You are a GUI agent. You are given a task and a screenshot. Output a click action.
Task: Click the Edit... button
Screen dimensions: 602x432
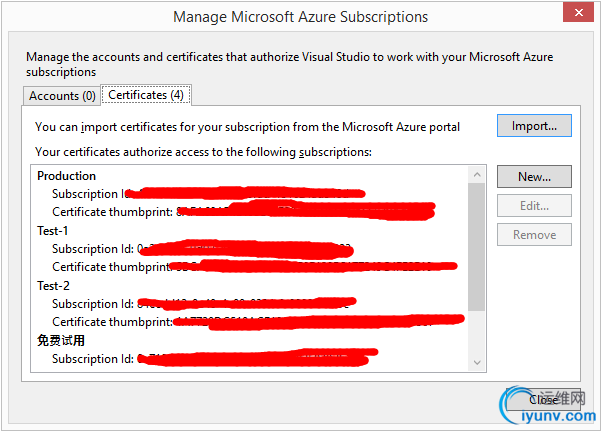click(x=534, y=206)
